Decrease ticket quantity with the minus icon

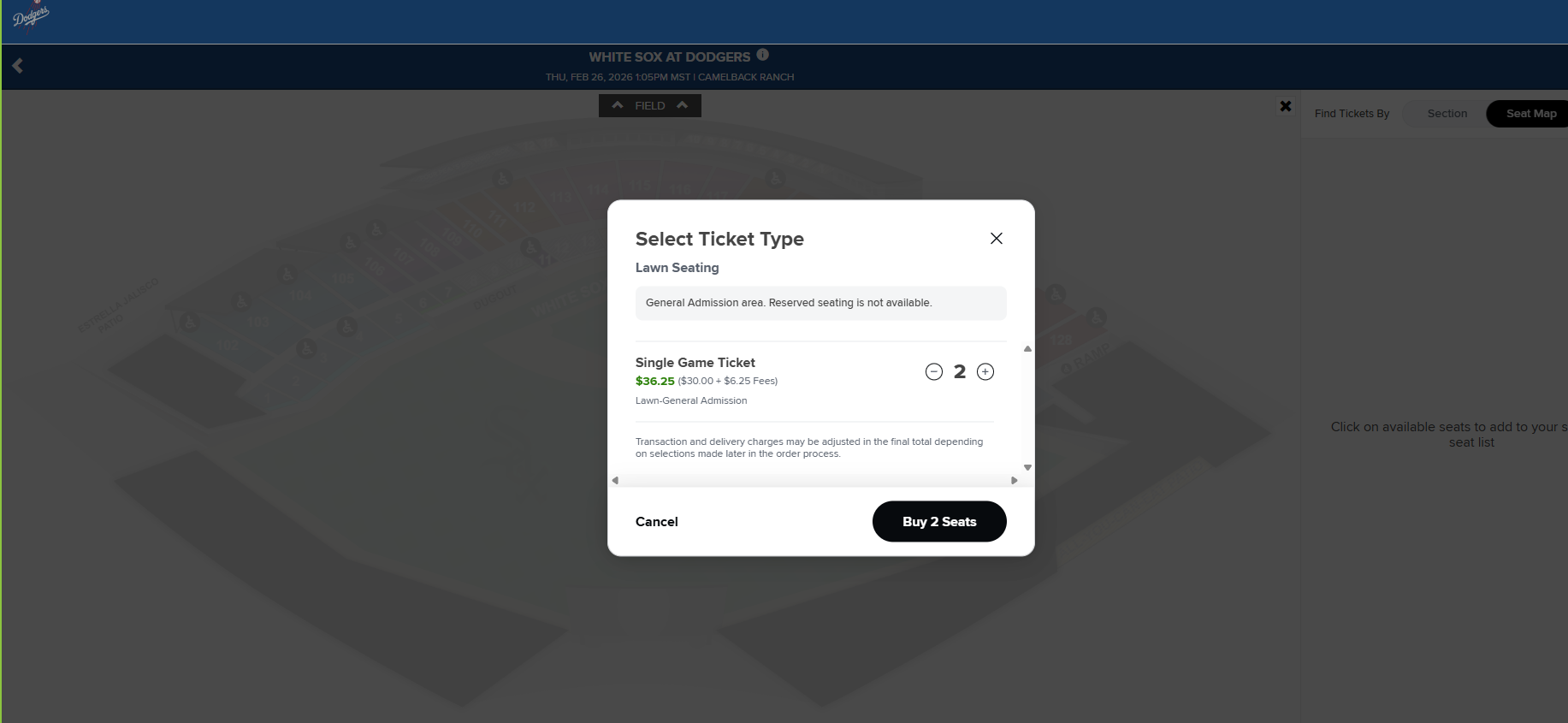point(934,371)
